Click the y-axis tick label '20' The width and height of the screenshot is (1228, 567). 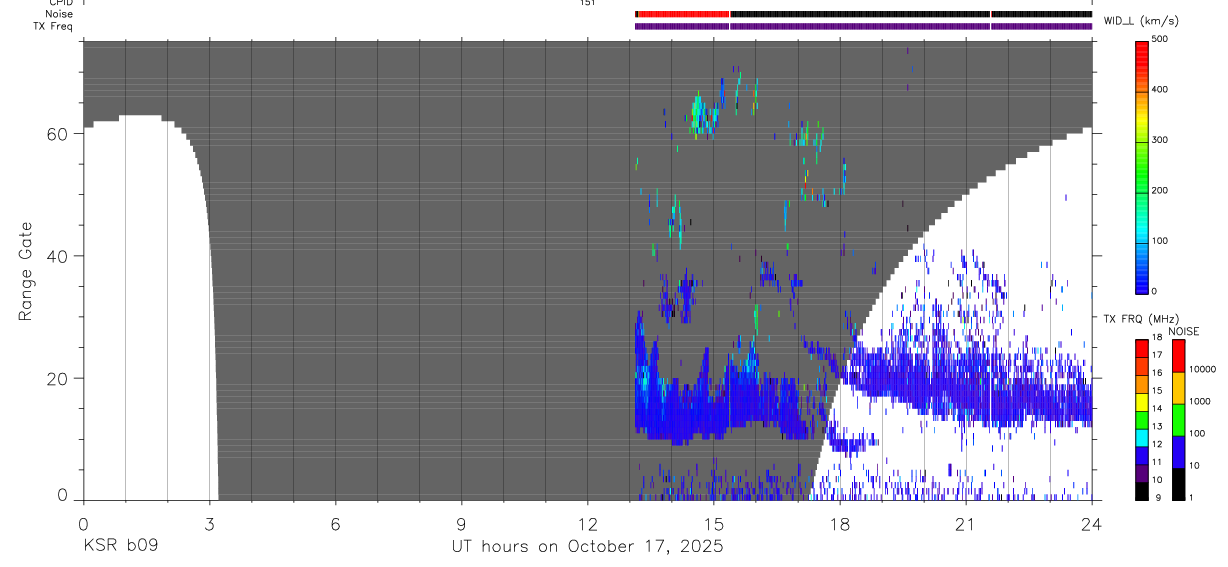click(x=58, y=379)
